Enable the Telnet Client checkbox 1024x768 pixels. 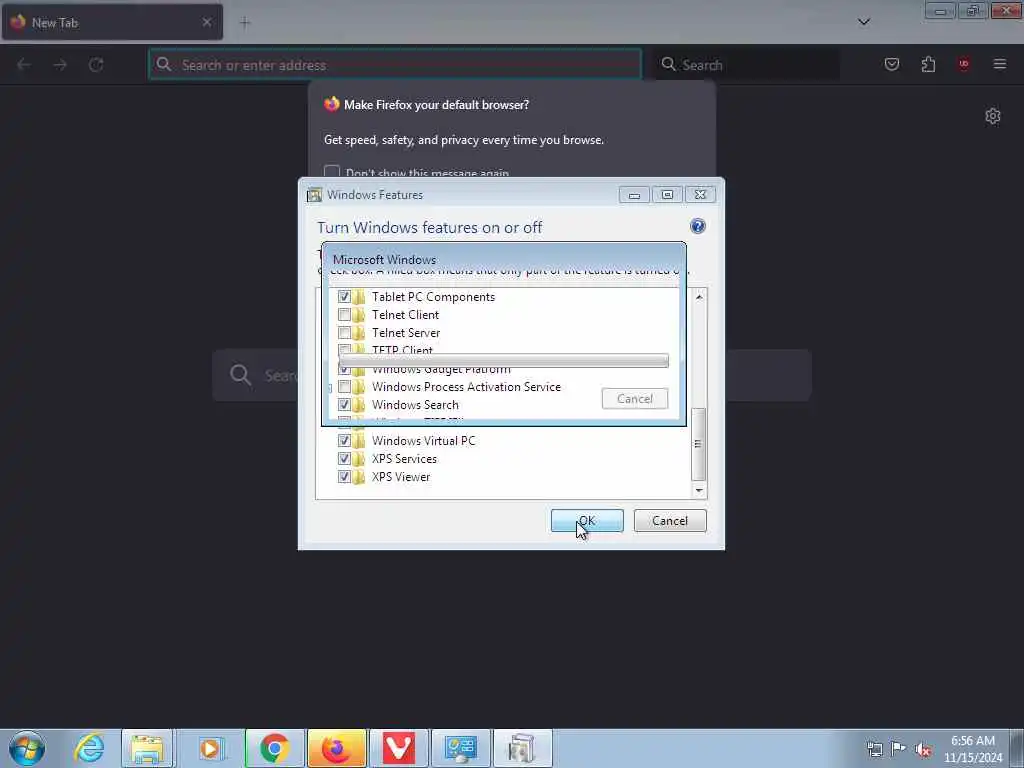[x=344, y=315]
